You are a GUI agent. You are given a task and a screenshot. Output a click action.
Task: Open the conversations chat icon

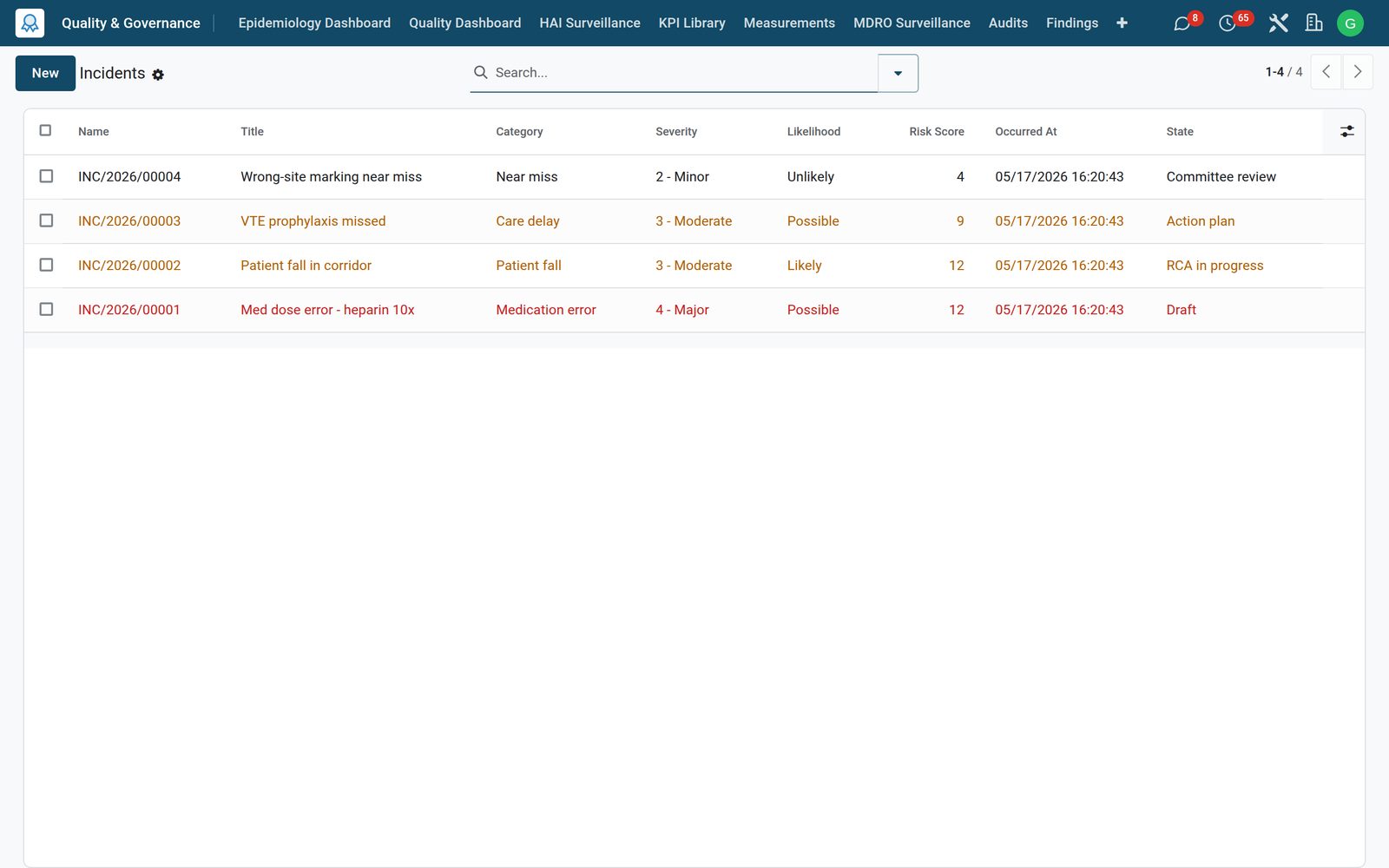[1182, 23]
